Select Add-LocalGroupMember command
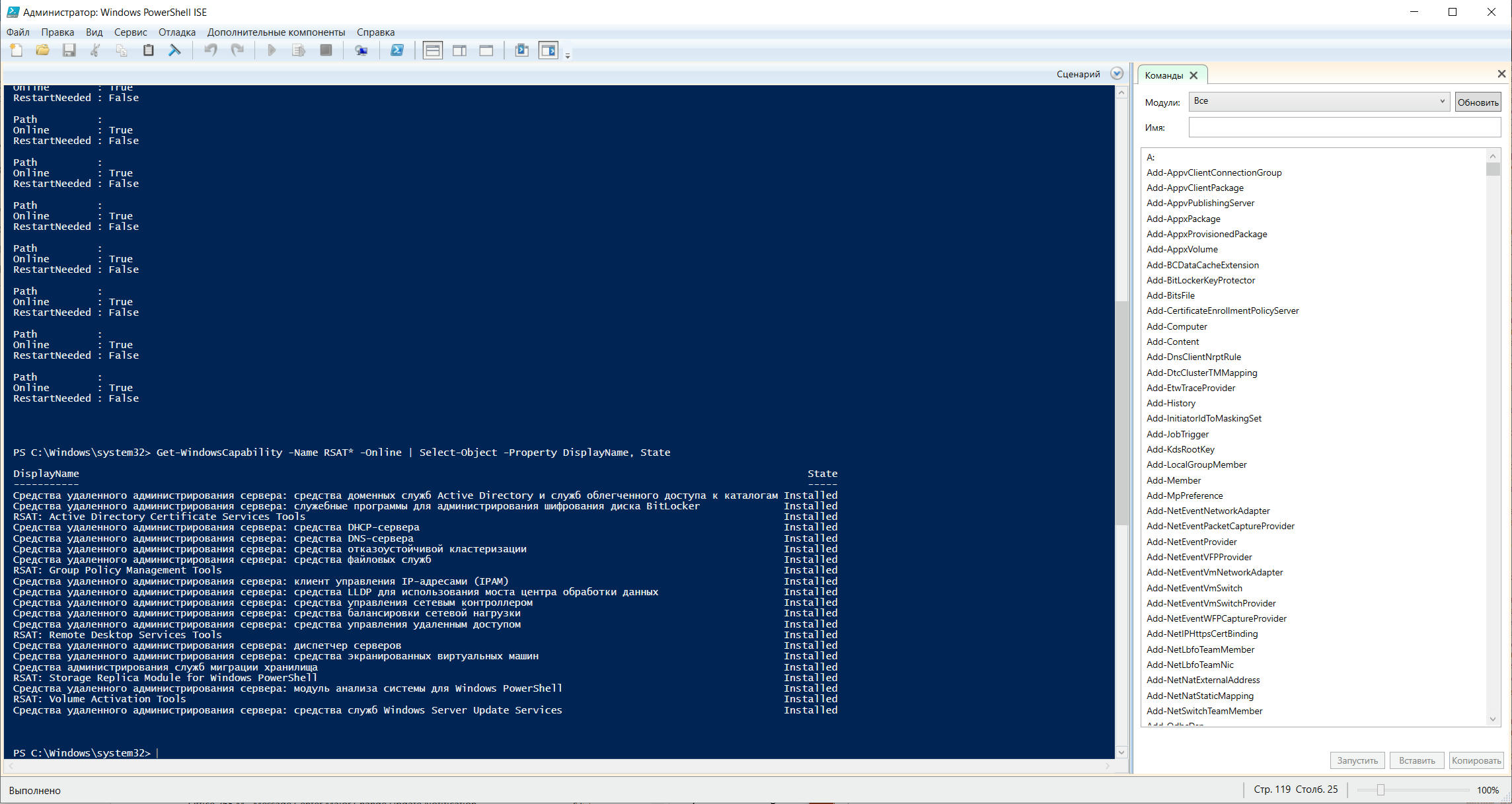 [x=1197, y=464]
